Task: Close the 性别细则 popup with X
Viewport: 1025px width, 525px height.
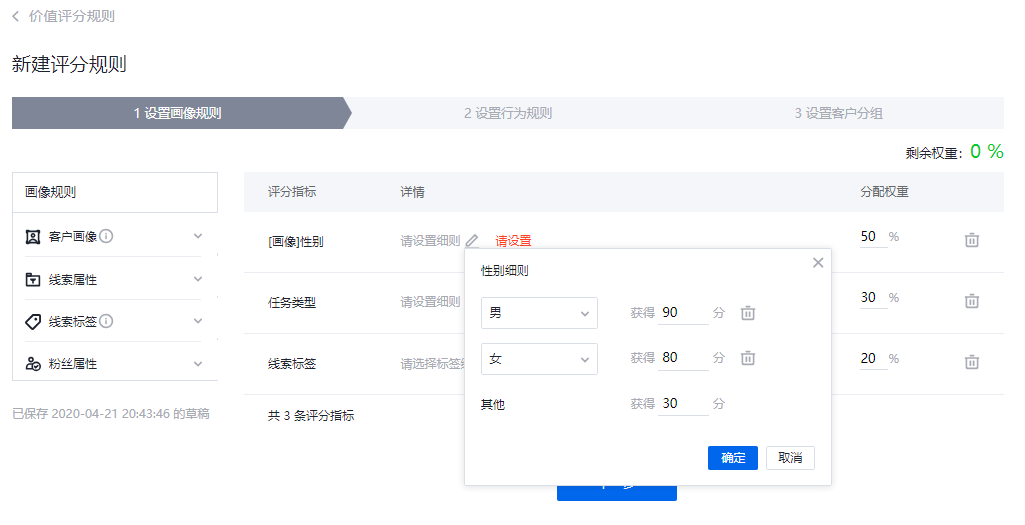Action: click(817, 263)
